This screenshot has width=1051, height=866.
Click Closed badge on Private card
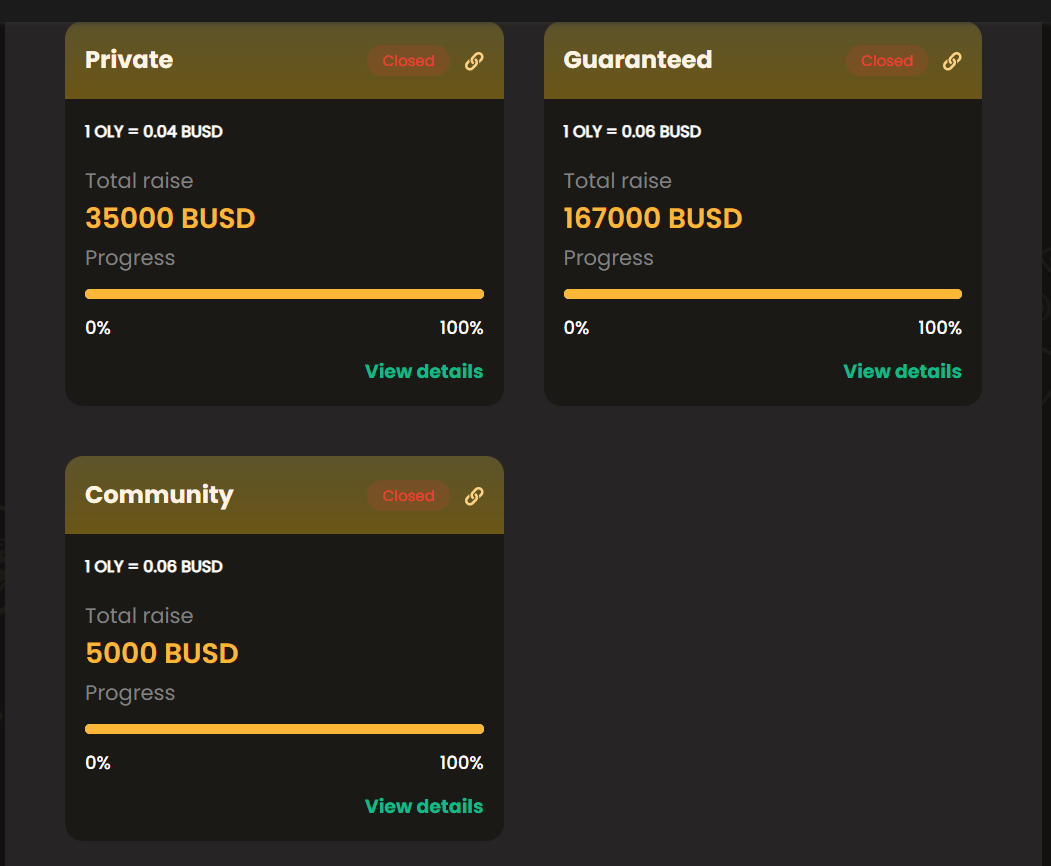click(408, 61)
